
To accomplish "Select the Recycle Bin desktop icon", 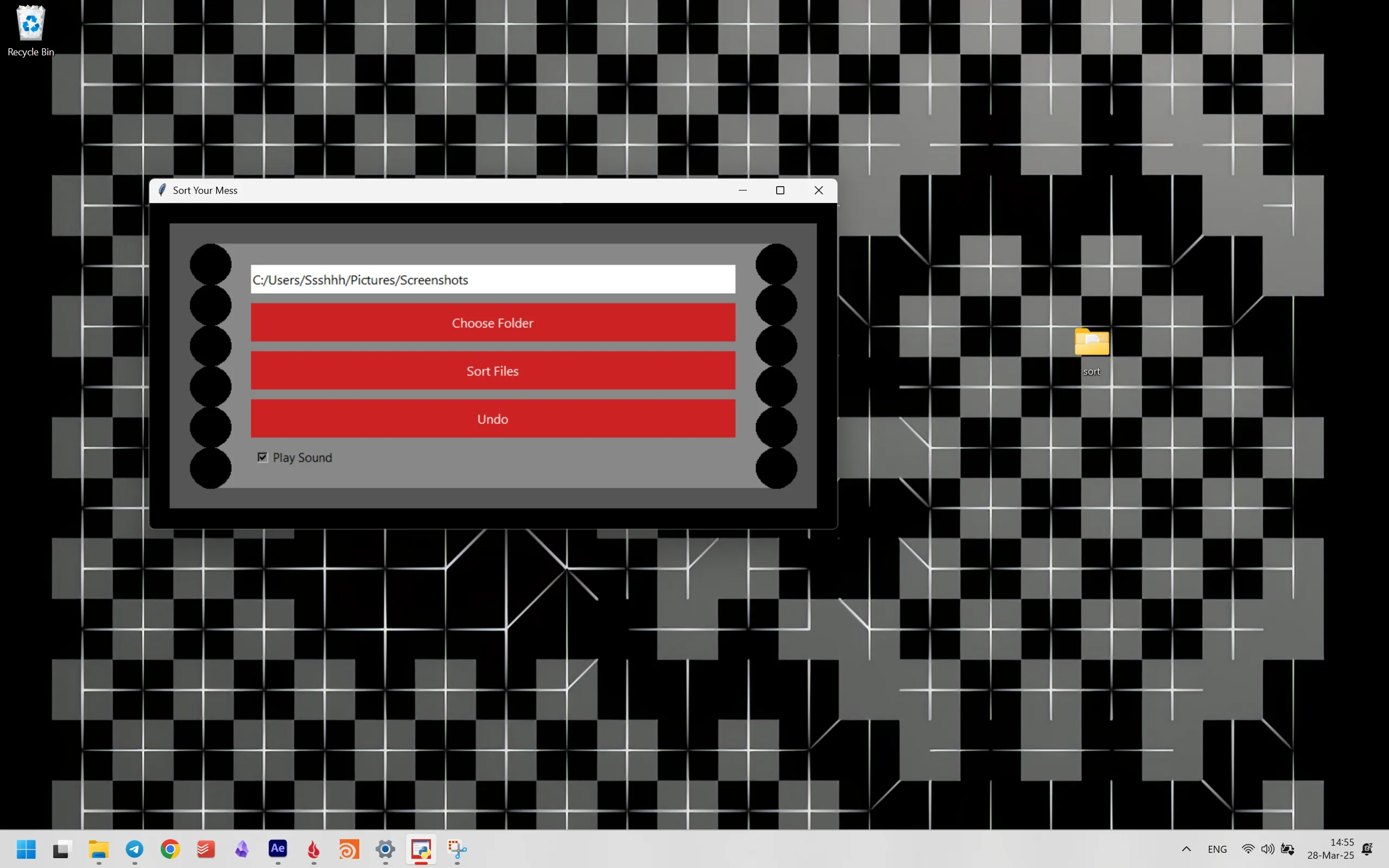I will [x=30, y=31].
